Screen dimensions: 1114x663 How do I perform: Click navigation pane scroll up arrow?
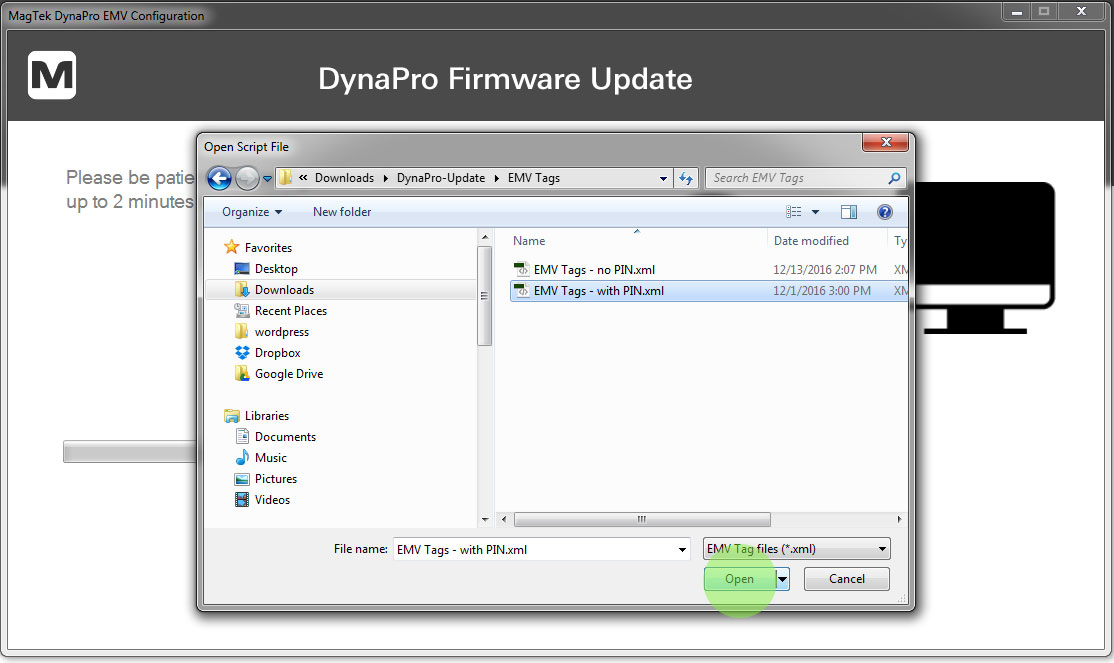tap(485, 237)
